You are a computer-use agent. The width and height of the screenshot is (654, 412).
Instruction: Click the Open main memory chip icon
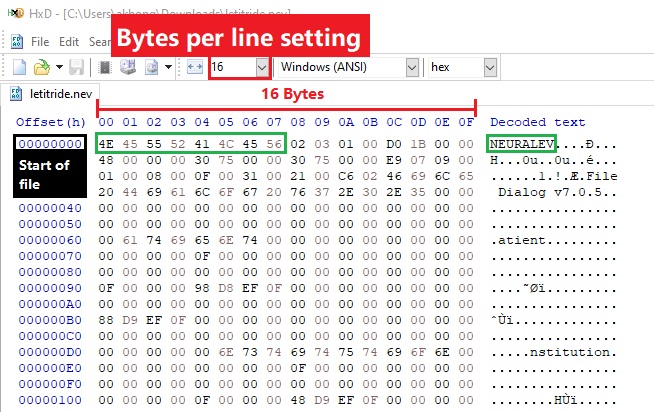105,68
